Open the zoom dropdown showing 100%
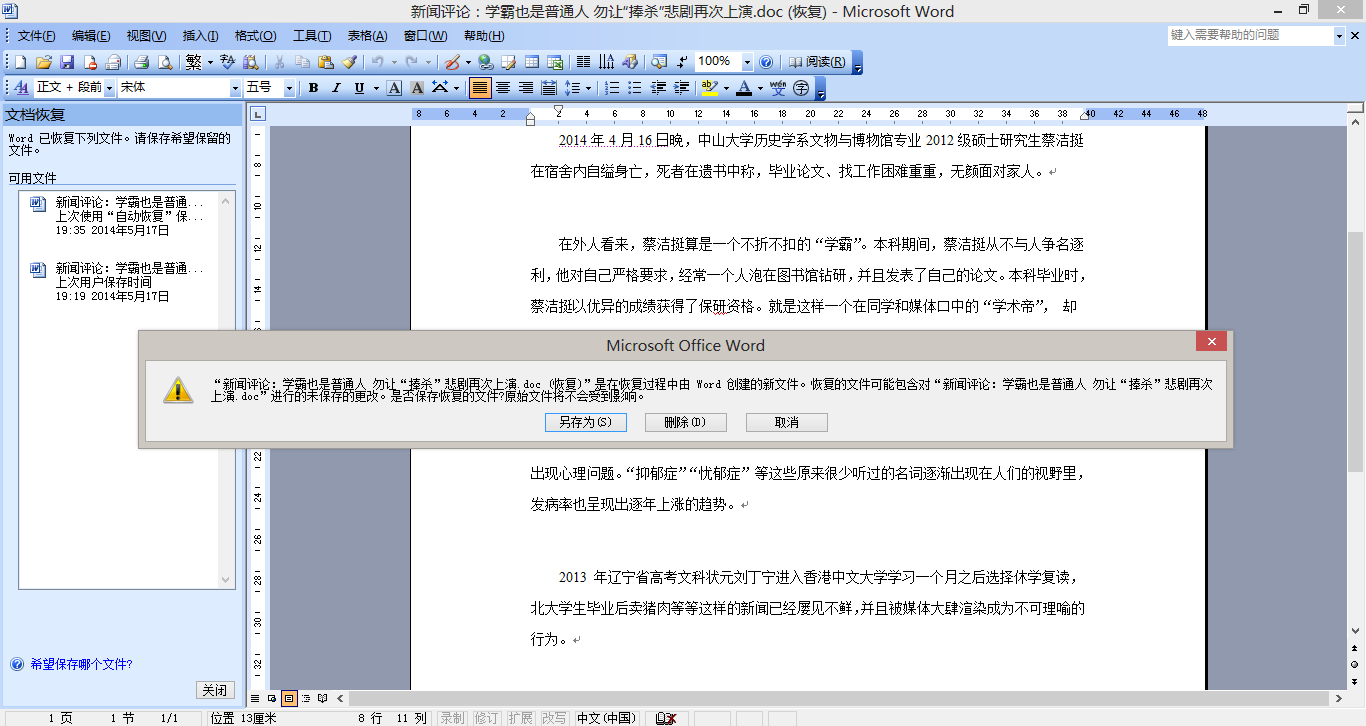Image resolution: width=1366 pixels, height=726 pixels. pyautogui.click(x=746, y=62)
